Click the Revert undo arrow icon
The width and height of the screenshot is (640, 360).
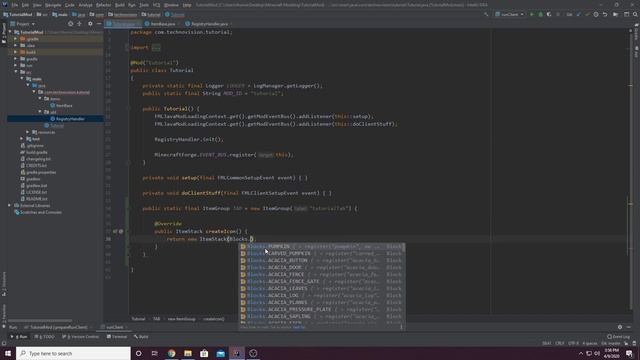pyautogui.click(x=605, y=14)
